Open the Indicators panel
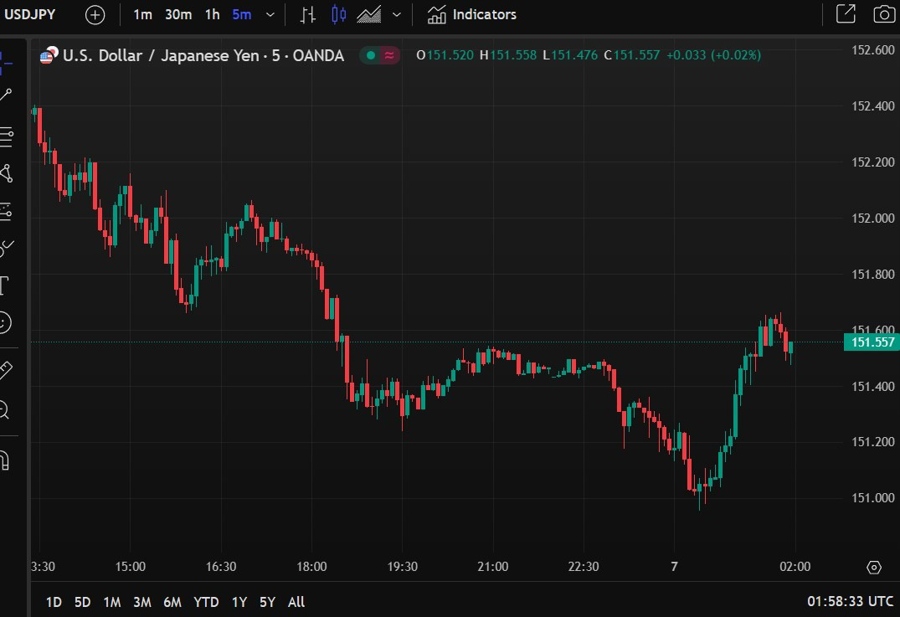The width and height of the screenshot is (900, 617). [x=472, y=15]
